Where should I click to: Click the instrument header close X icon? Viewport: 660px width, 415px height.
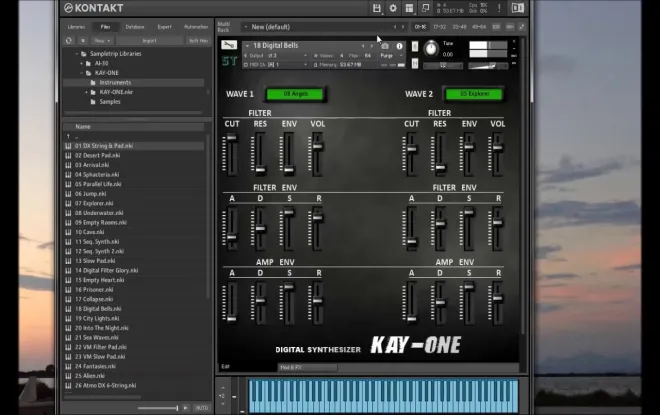click(514, 41)
